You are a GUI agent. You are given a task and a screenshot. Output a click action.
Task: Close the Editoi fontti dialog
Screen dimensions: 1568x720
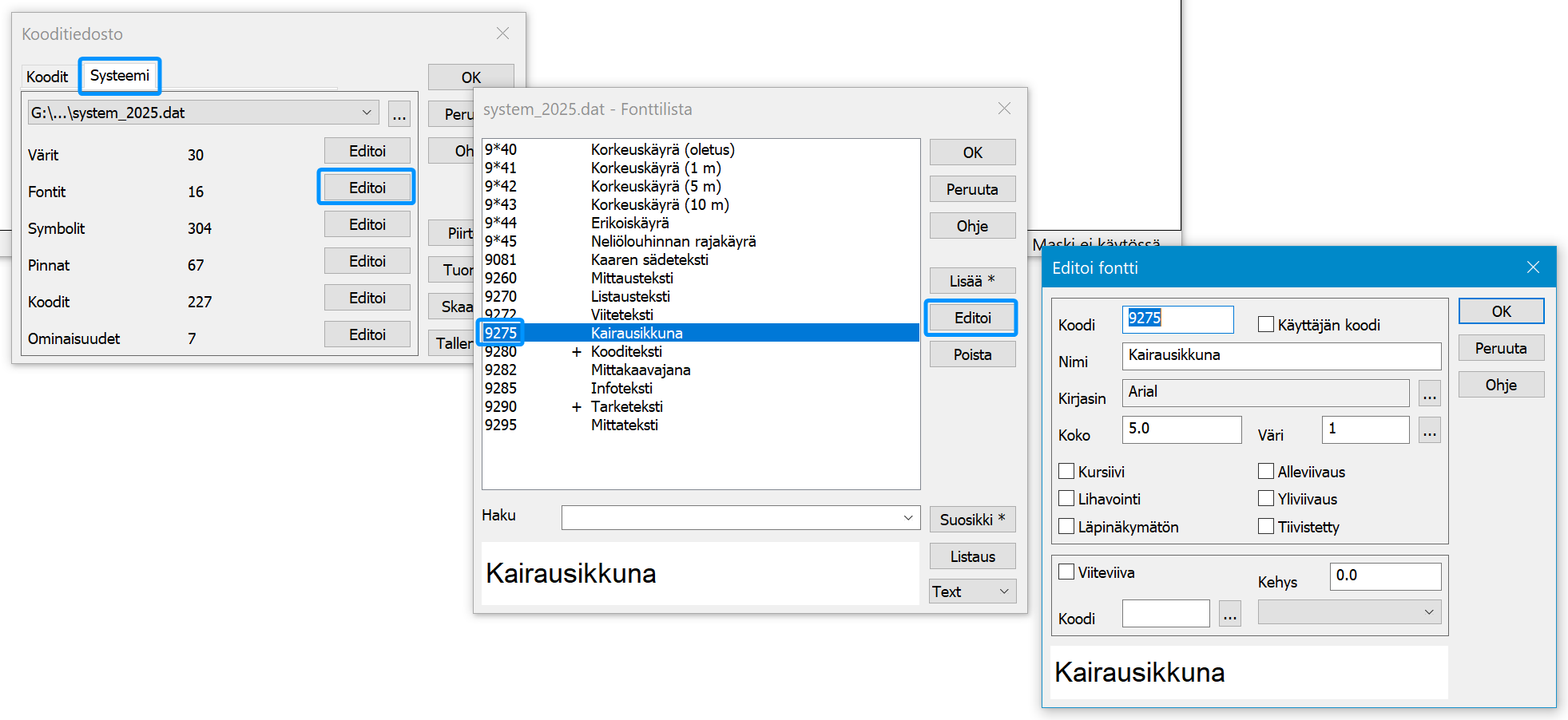1532,267
